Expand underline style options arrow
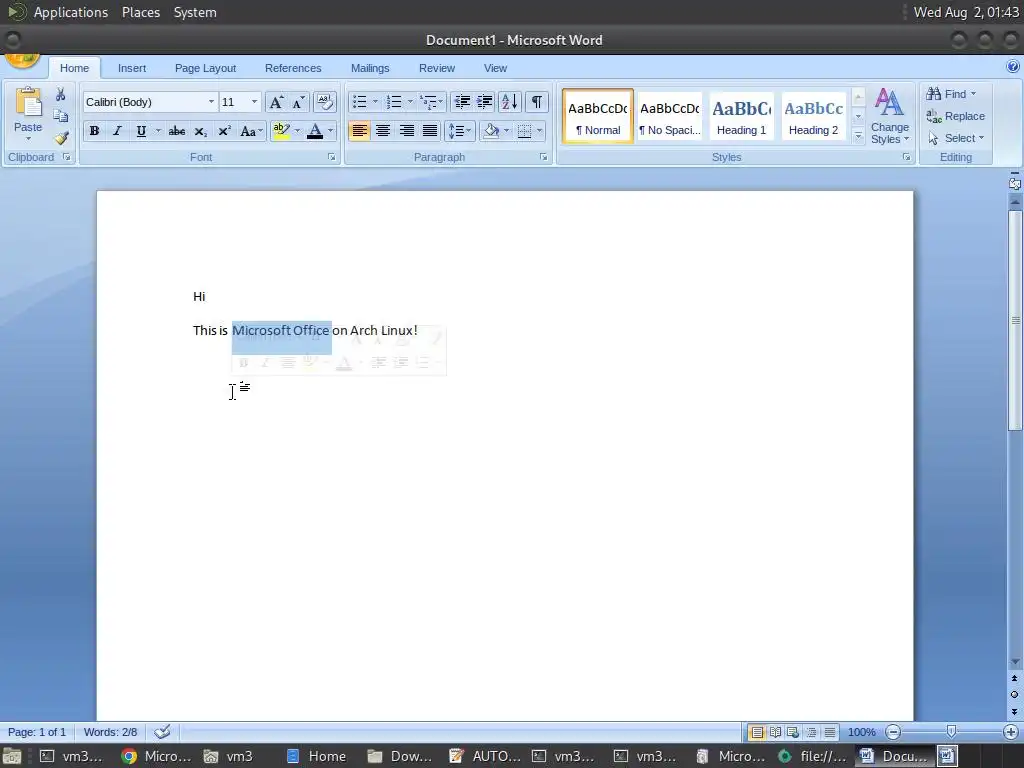Image resolution: width=1024 pixels, height=768 pixels. tap(158, 131)
